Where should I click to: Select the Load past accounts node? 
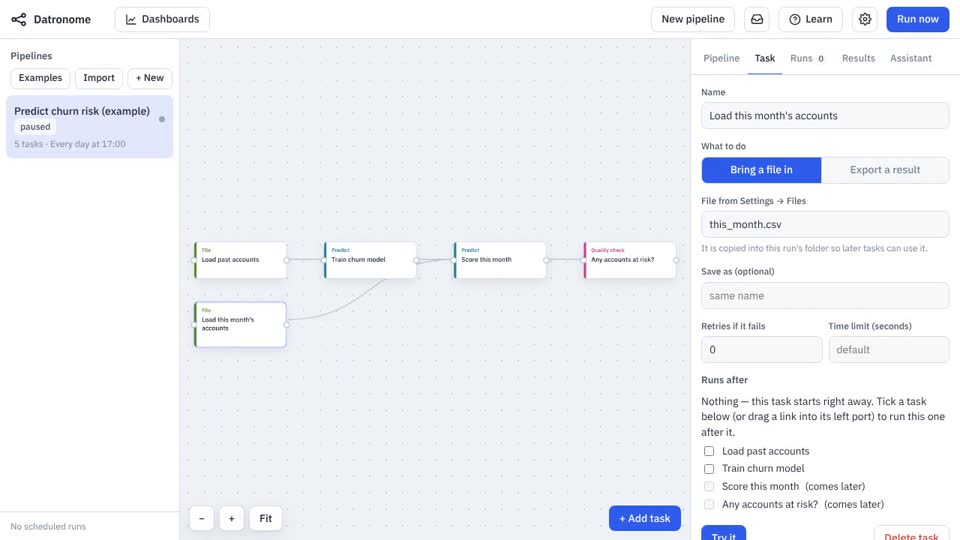tap(241, 260)
